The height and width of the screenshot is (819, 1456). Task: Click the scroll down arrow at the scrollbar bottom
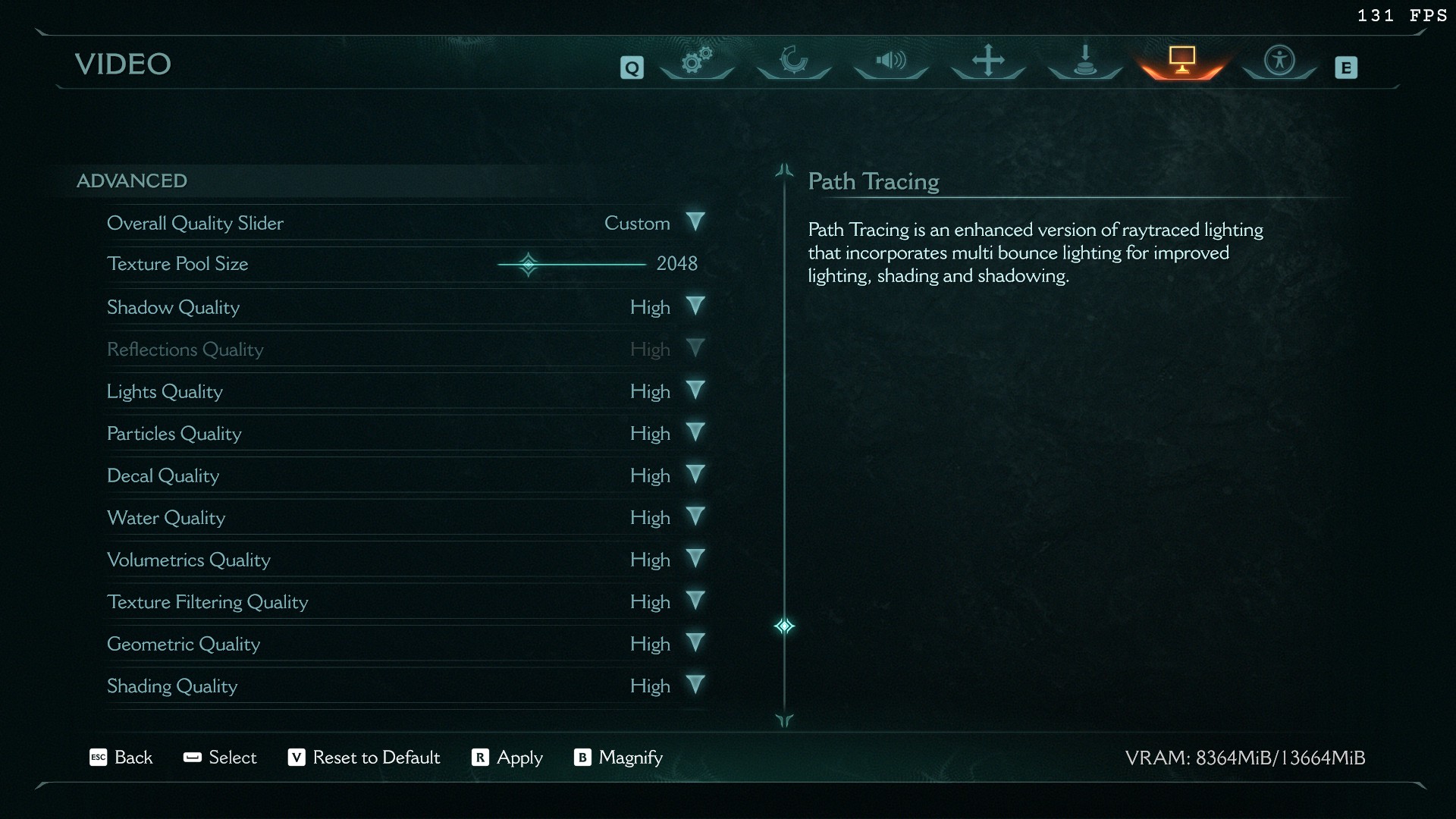click(784, 720)
